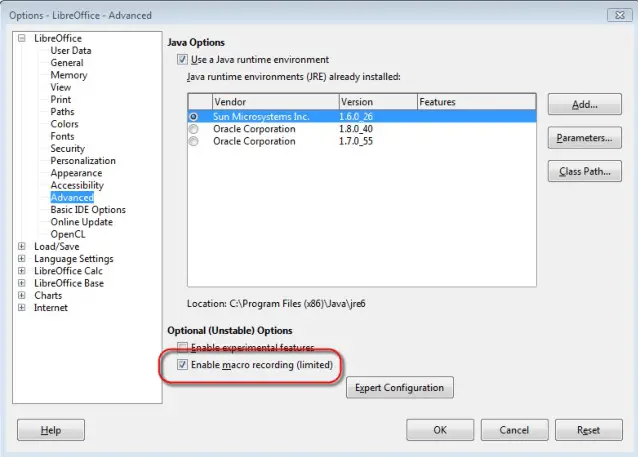
Task: Select LibreOffice Base category label
Action: pos(69,283)
